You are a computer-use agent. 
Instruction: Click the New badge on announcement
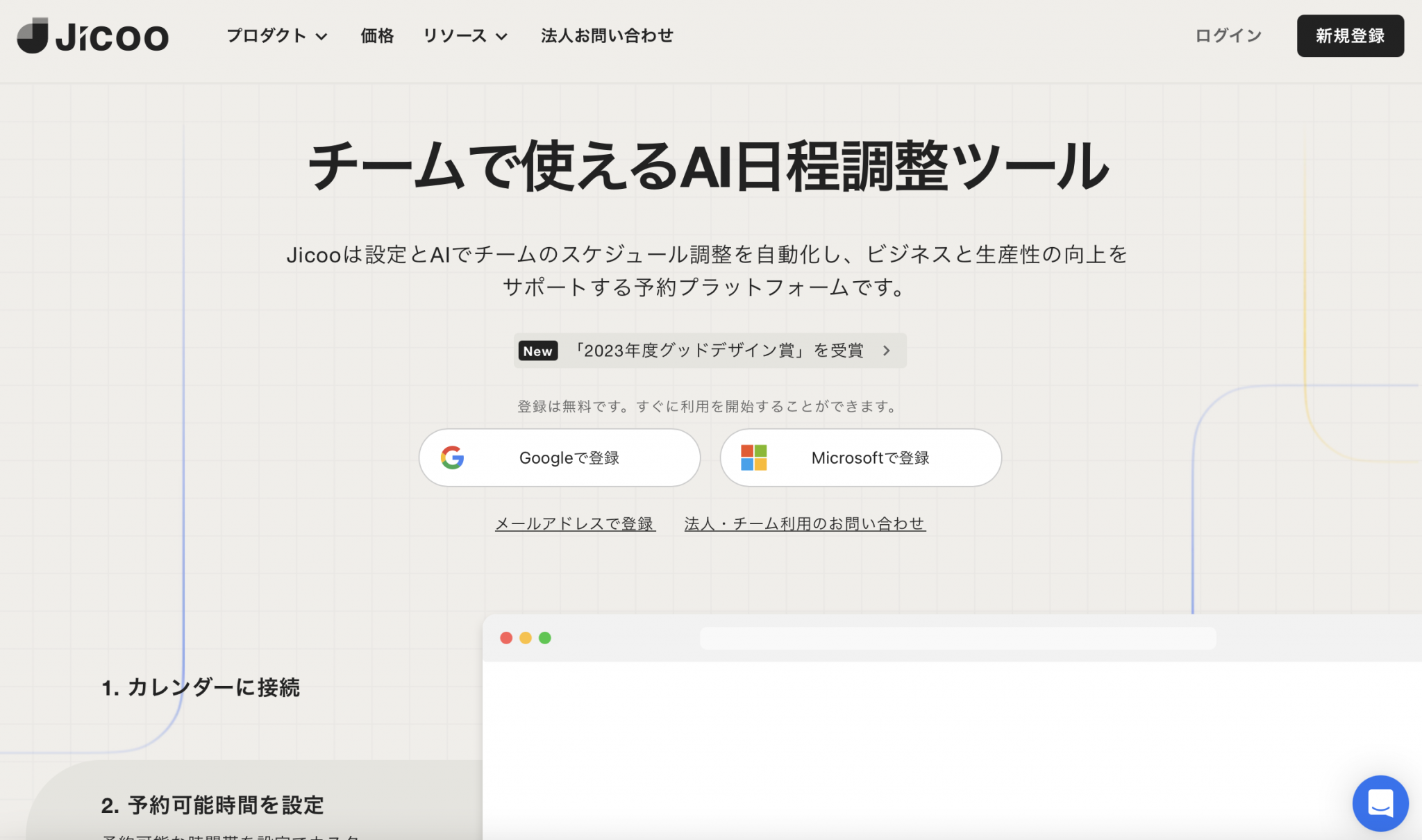[537, 351]
